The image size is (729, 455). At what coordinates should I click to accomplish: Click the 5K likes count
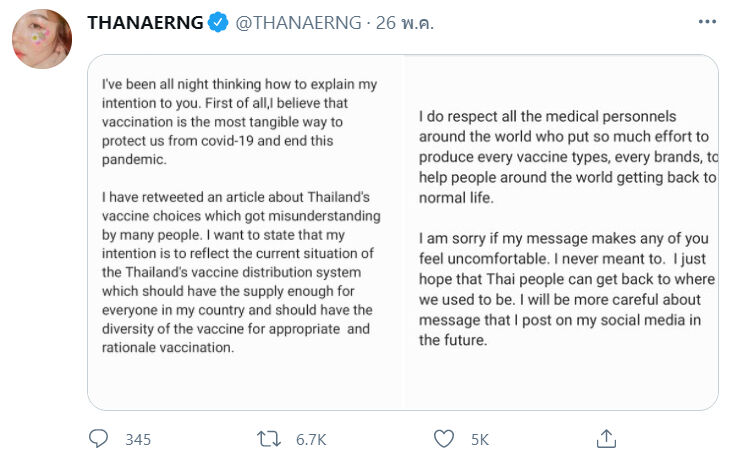[479, 439]
